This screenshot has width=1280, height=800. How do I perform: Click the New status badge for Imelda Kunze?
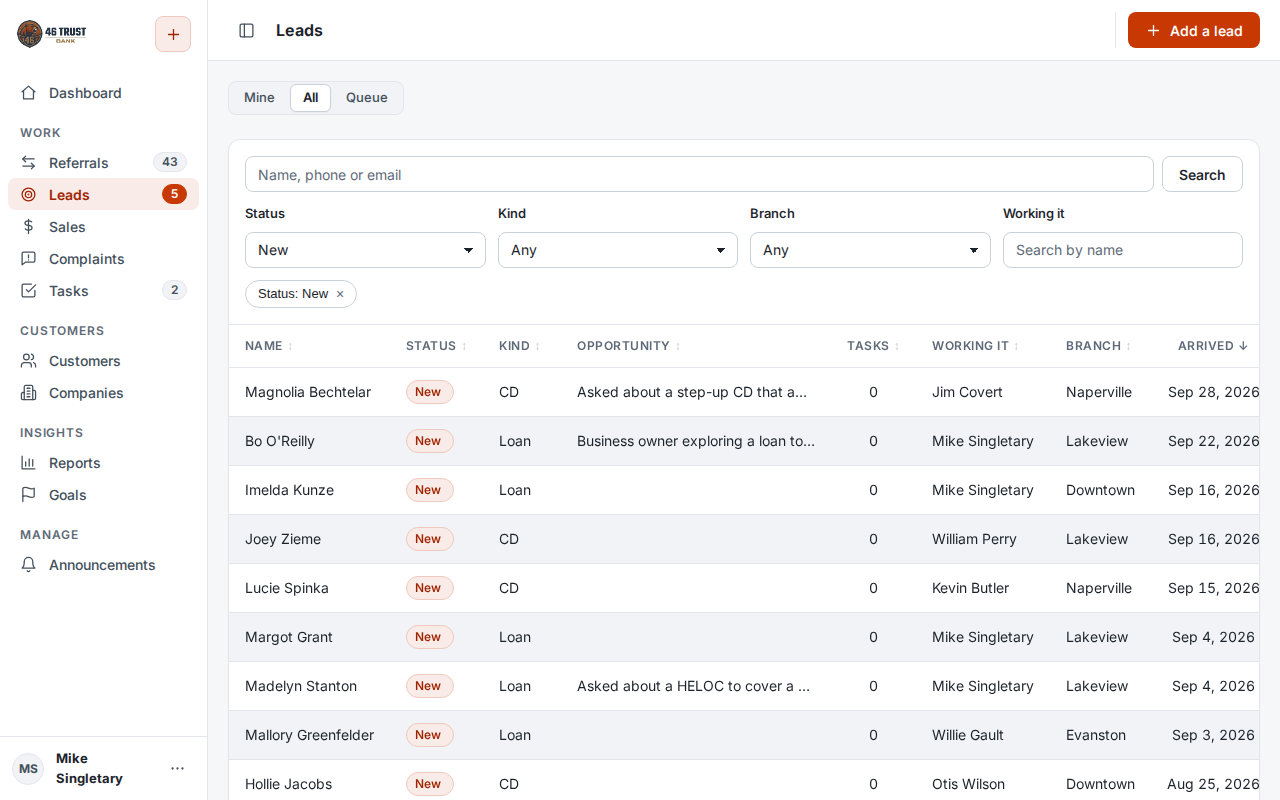[x=428, y=490]
